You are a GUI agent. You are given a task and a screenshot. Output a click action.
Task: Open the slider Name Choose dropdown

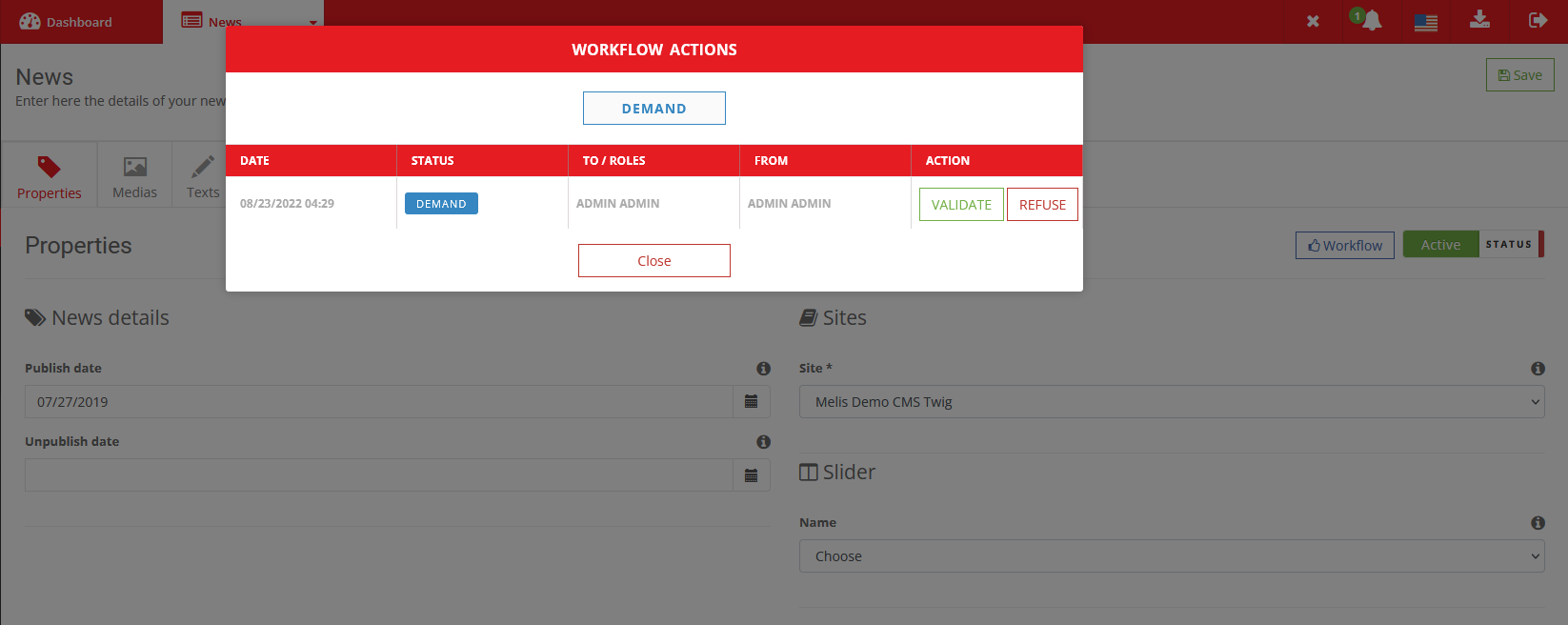(1171, 556)
